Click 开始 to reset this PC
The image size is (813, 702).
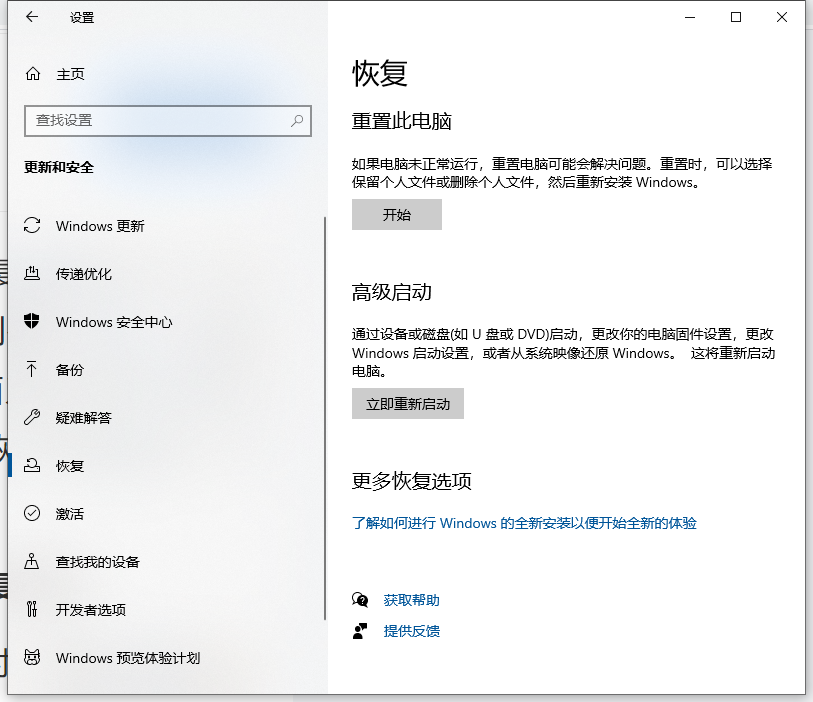tap(396, 214)
